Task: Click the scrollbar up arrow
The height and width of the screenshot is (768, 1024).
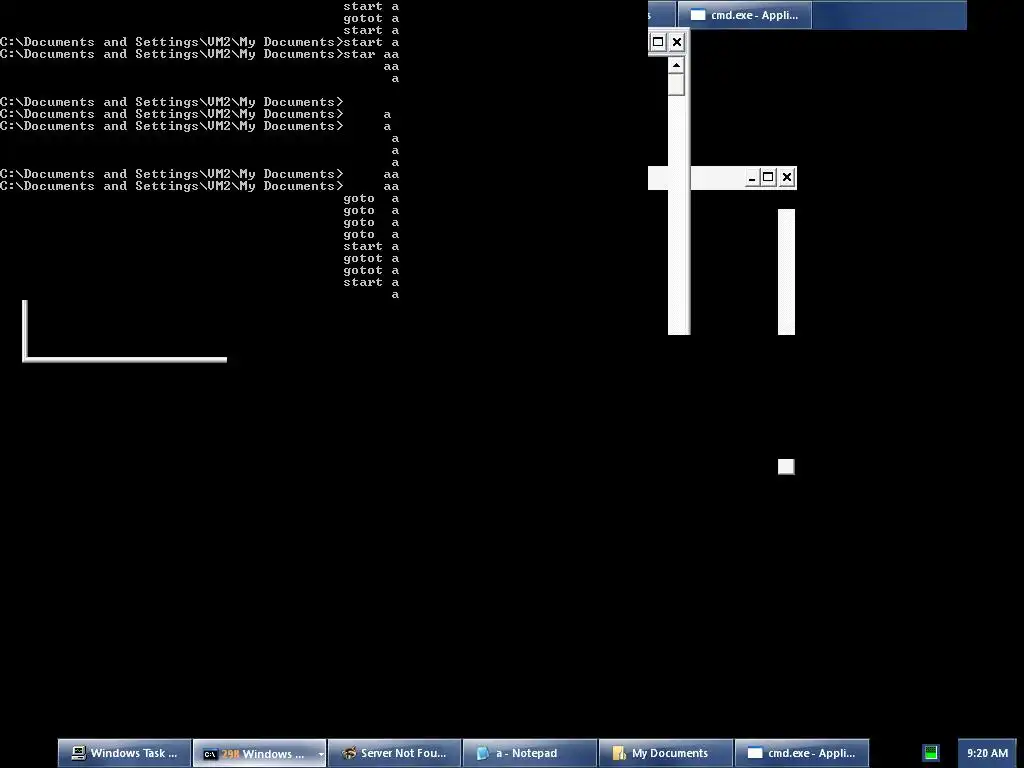Action: point(676,65)
